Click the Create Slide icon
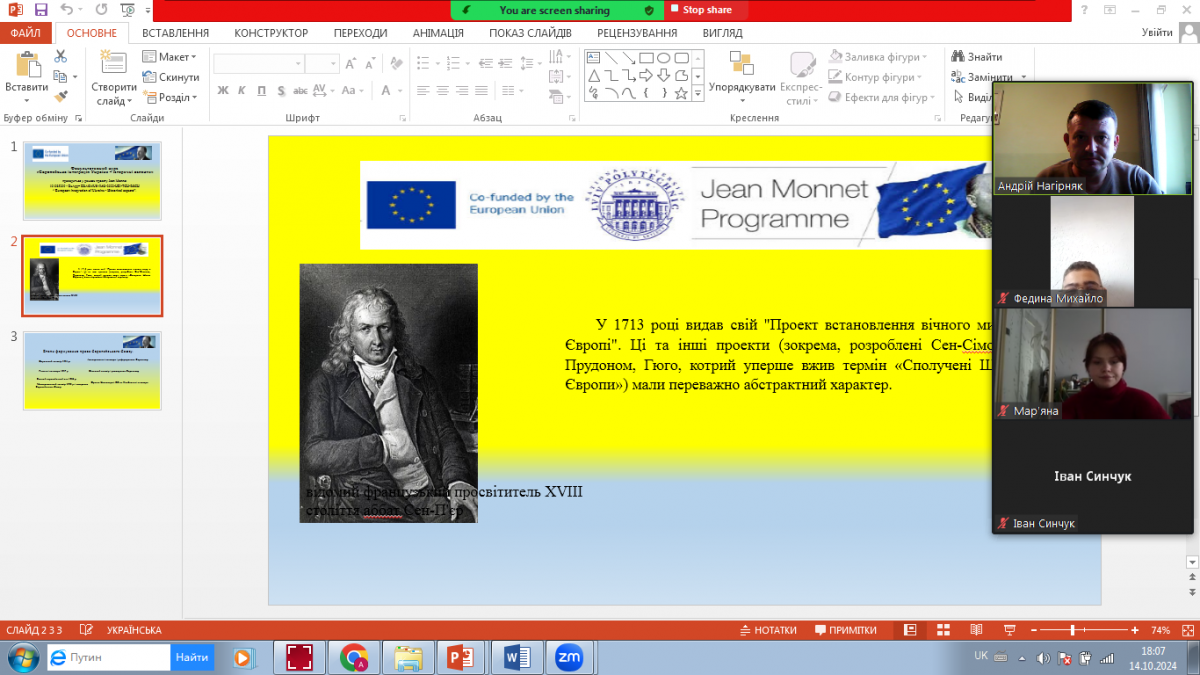Viewport: 1200px width, 675px height. [x=114, y=66]
